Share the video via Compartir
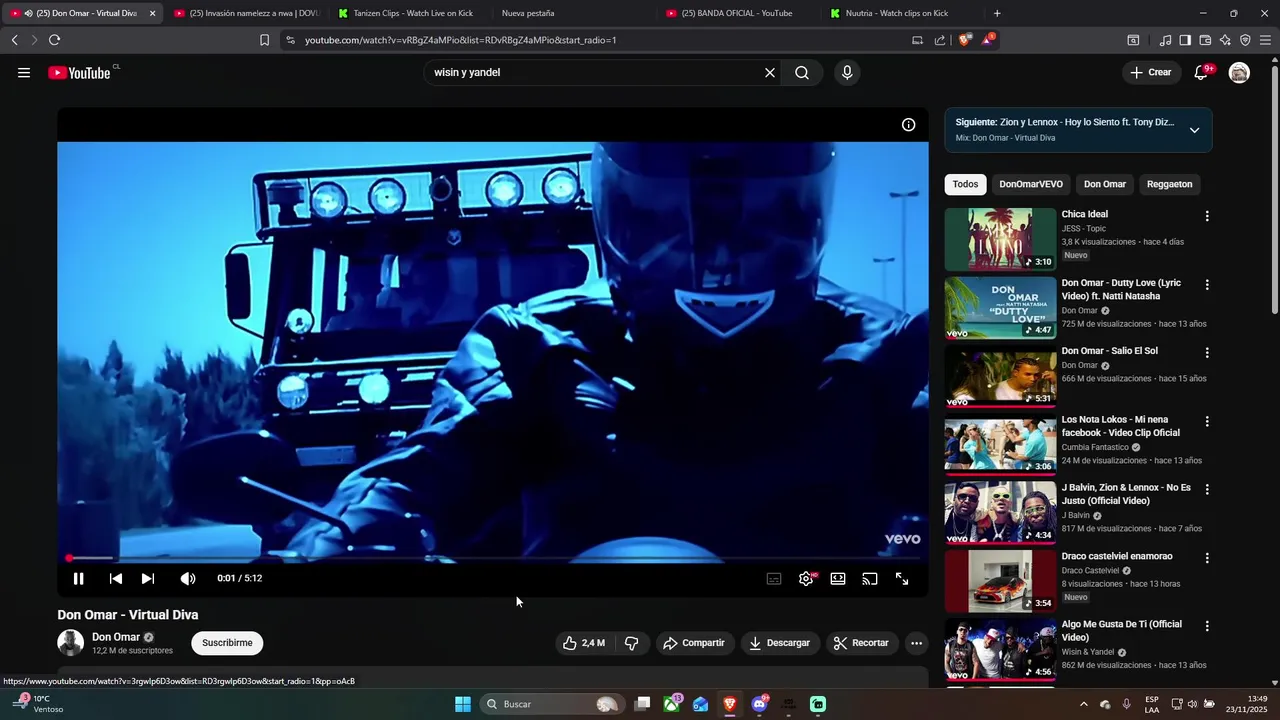This screenshot has width=1280, height=720. pos(694,643)
